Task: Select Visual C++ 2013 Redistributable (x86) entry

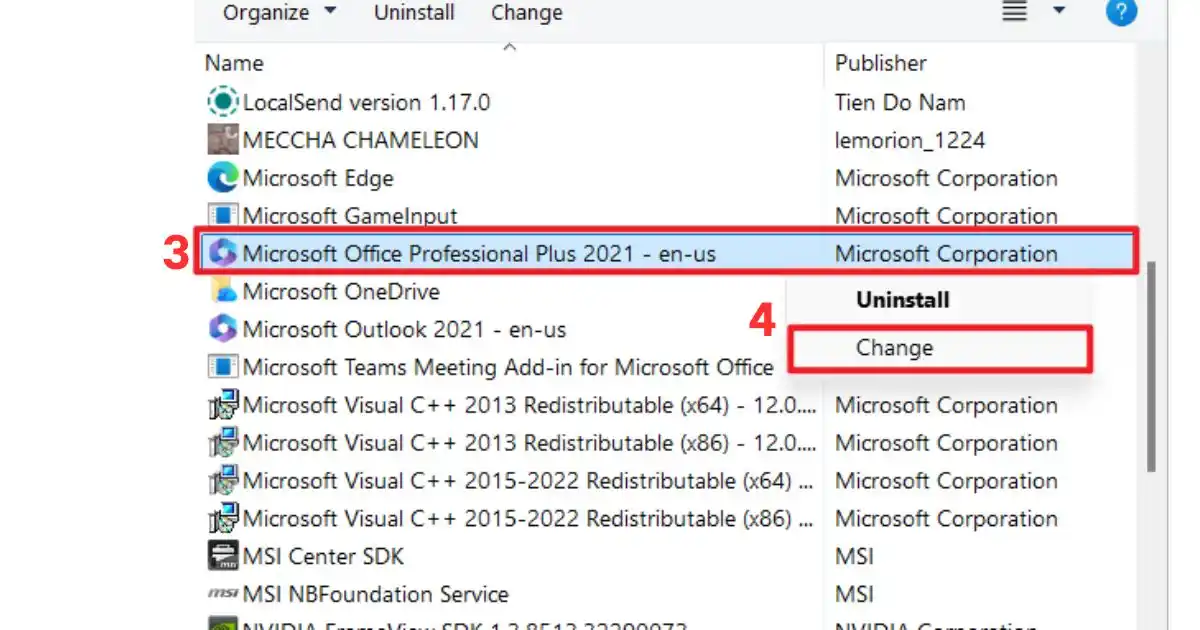Action: click(530, 443)
